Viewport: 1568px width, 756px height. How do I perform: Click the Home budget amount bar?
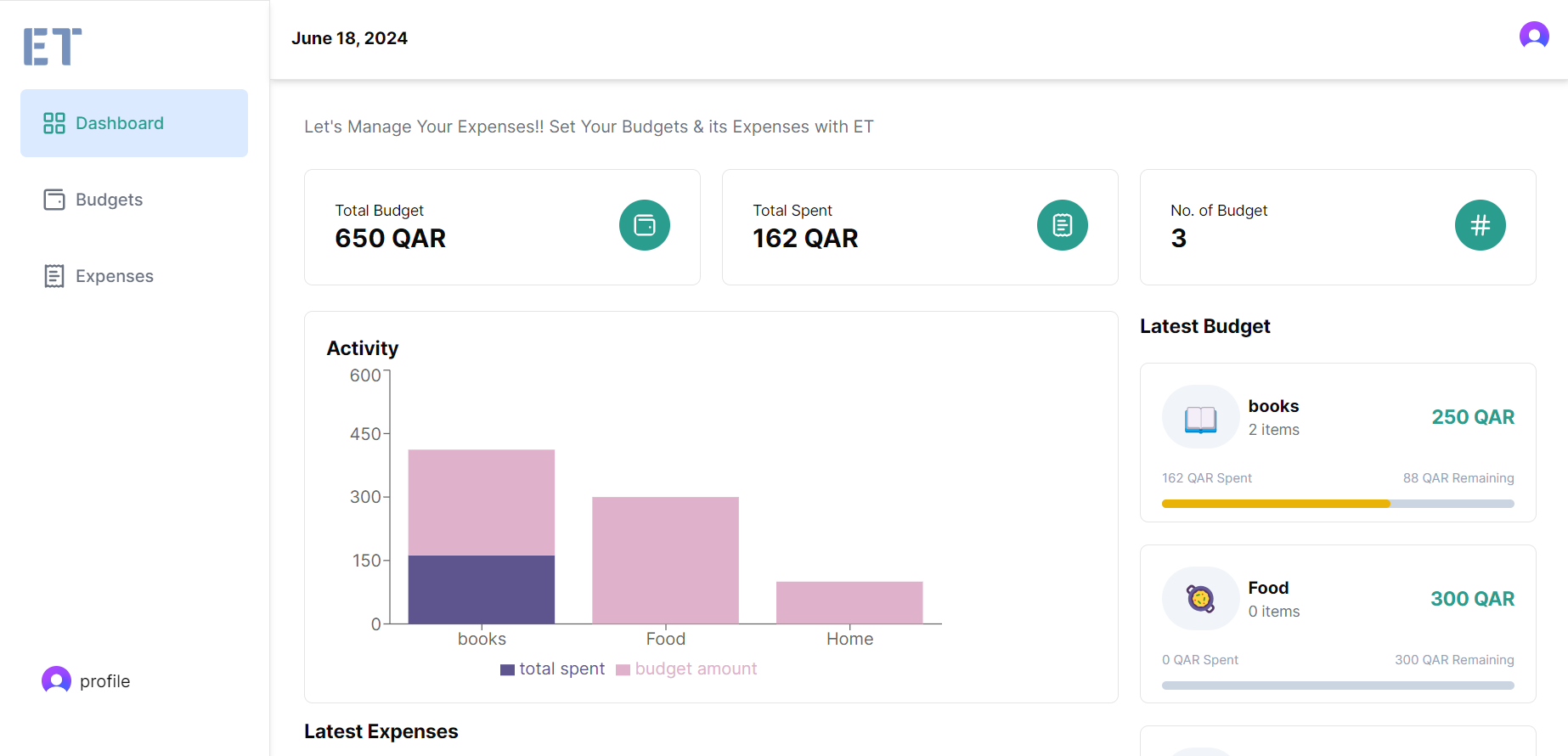coord(849,603)
